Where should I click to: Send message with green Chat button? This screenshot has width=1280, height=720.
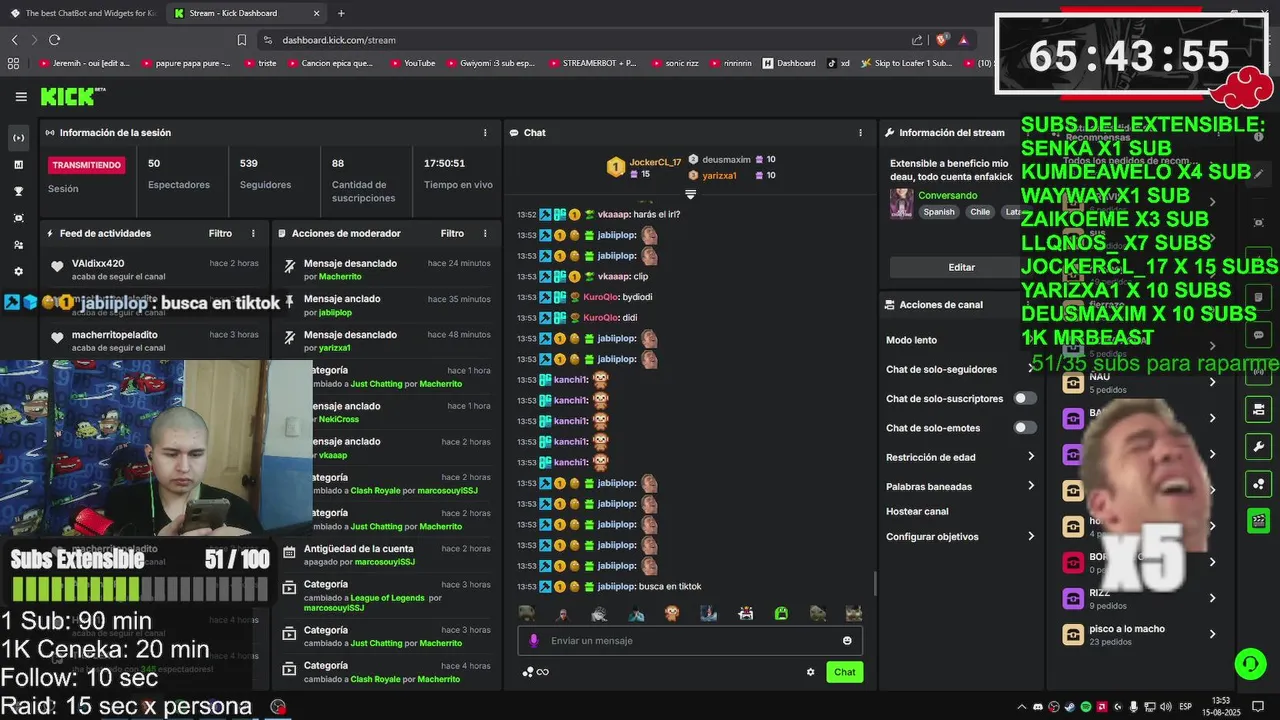coord(845,672)
